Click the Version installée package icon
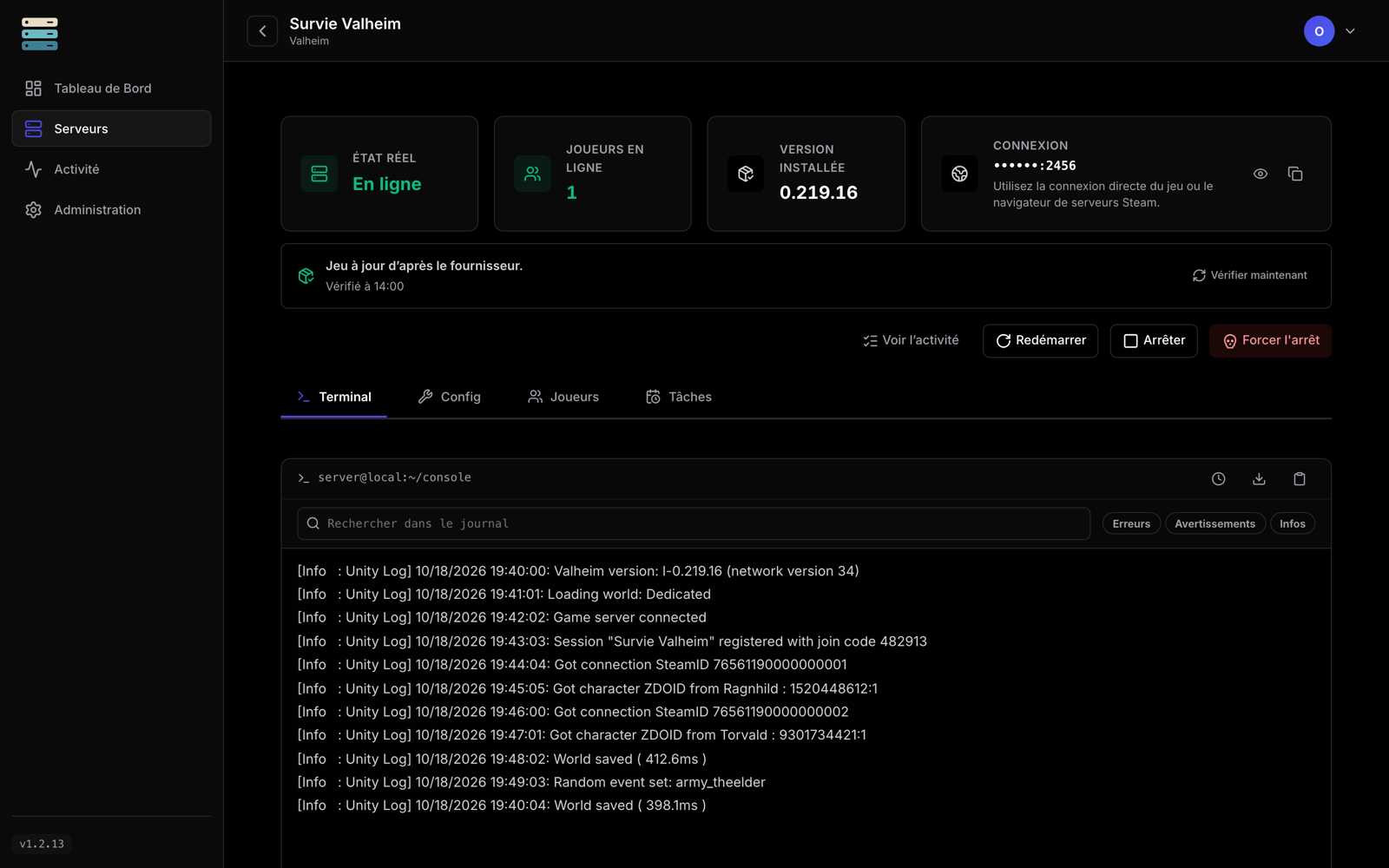The width and height of the screenshot is (1389, 868). 746,174
